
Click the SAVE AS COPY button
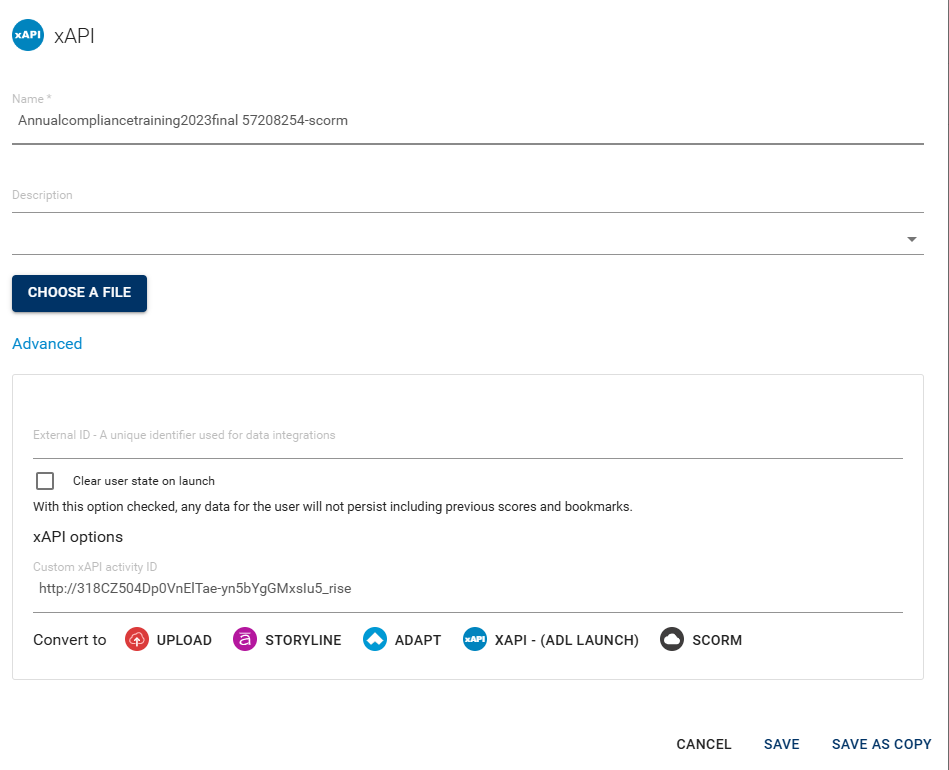881,744
